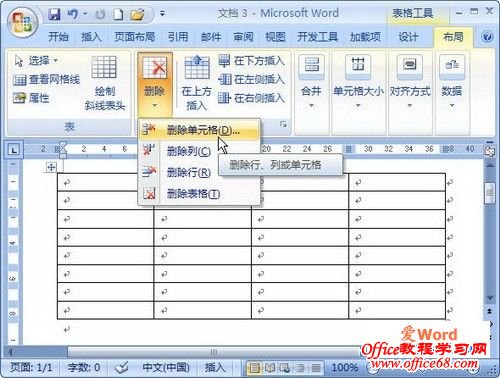Customize the Quick Access Toolbar dropdown
500x378 pixels.
click(x=162, y=14)
